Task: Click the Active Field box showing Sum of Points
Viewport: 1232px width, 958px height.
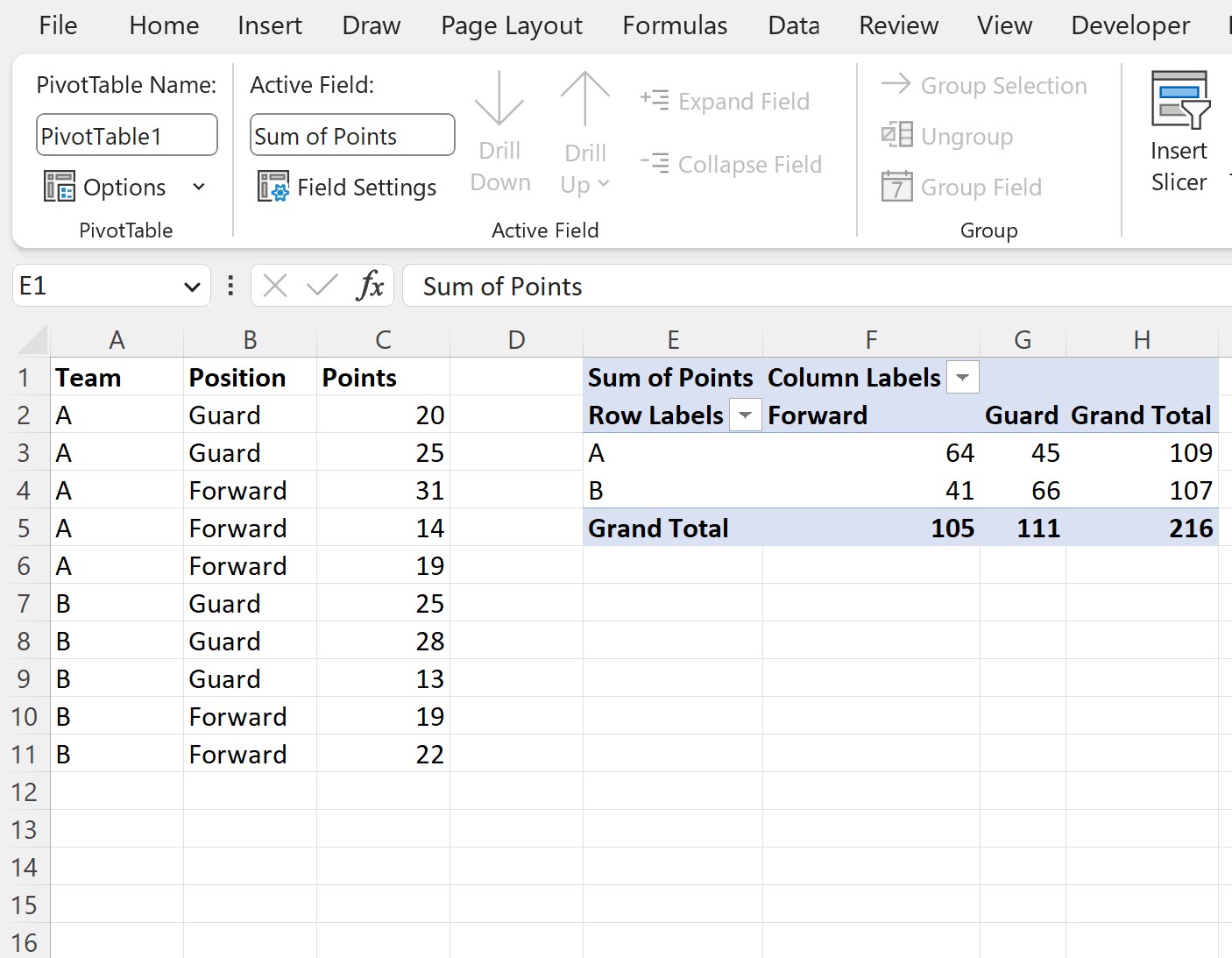Action: (x=351, y=135)
